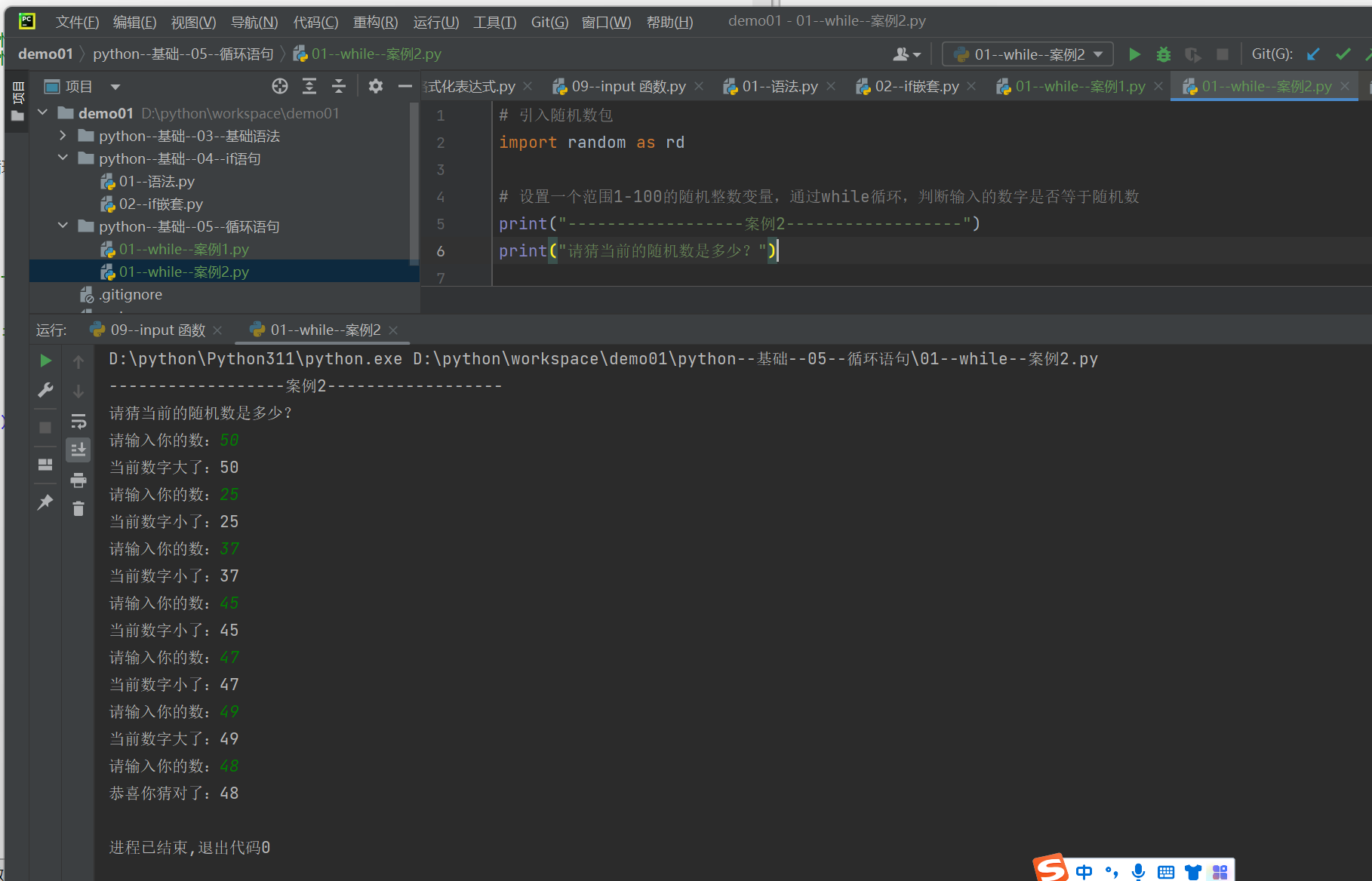Update project with Git blue arrow
The height and width of the screenshot is (881, 1372).
[1313, 54]
